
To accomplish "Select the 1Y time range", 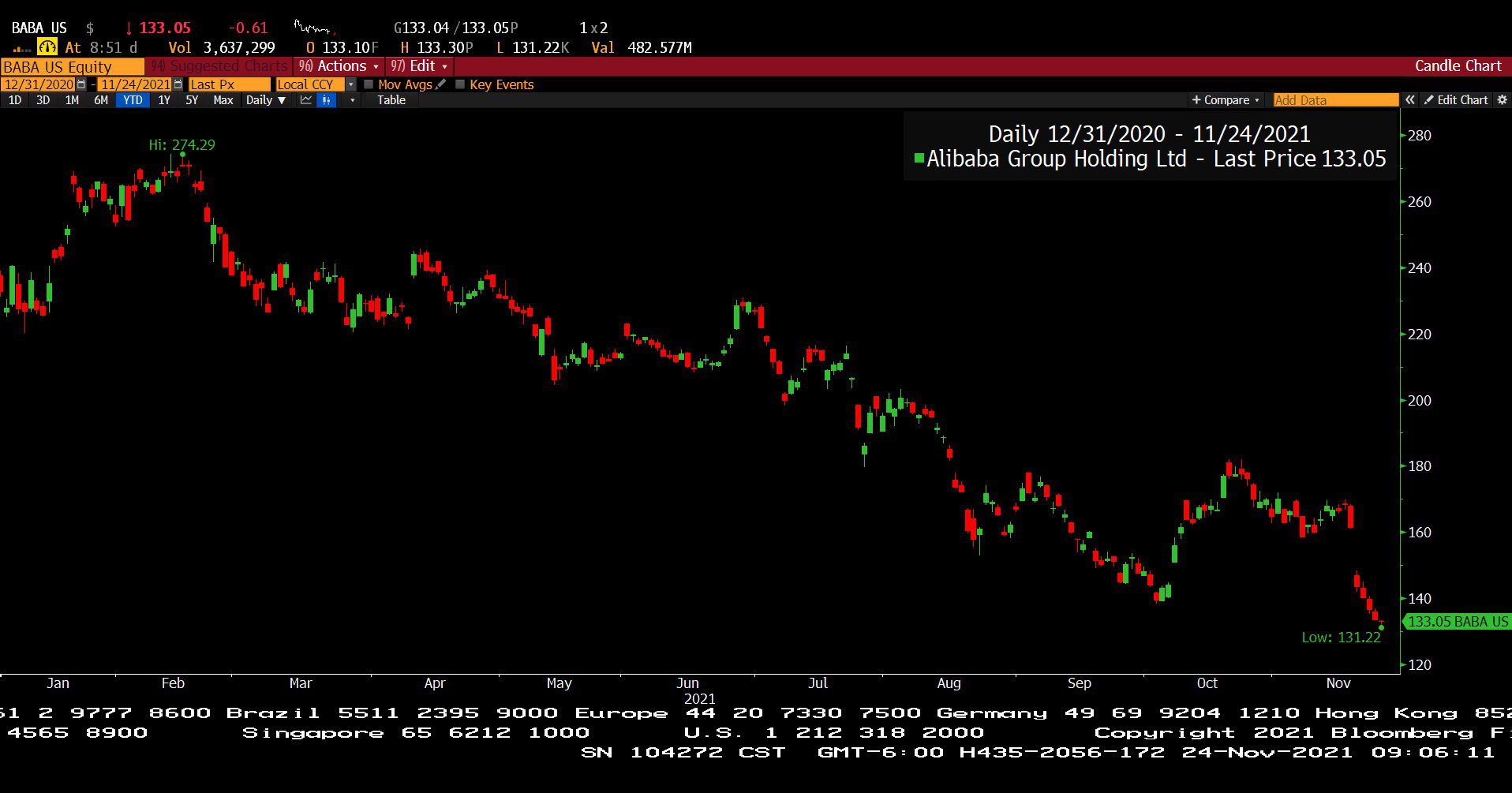I will pos(164,100).
